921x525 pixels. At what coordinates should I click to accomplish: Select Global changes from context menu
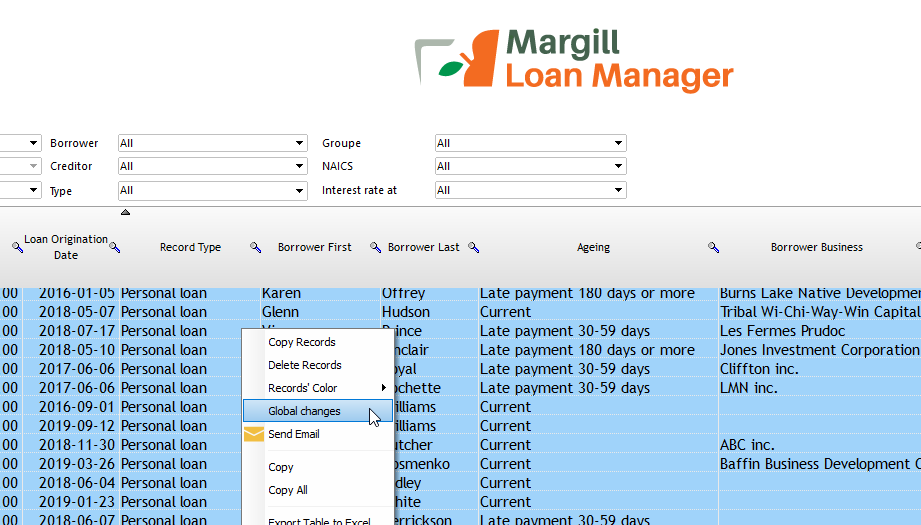coord(318,411)
